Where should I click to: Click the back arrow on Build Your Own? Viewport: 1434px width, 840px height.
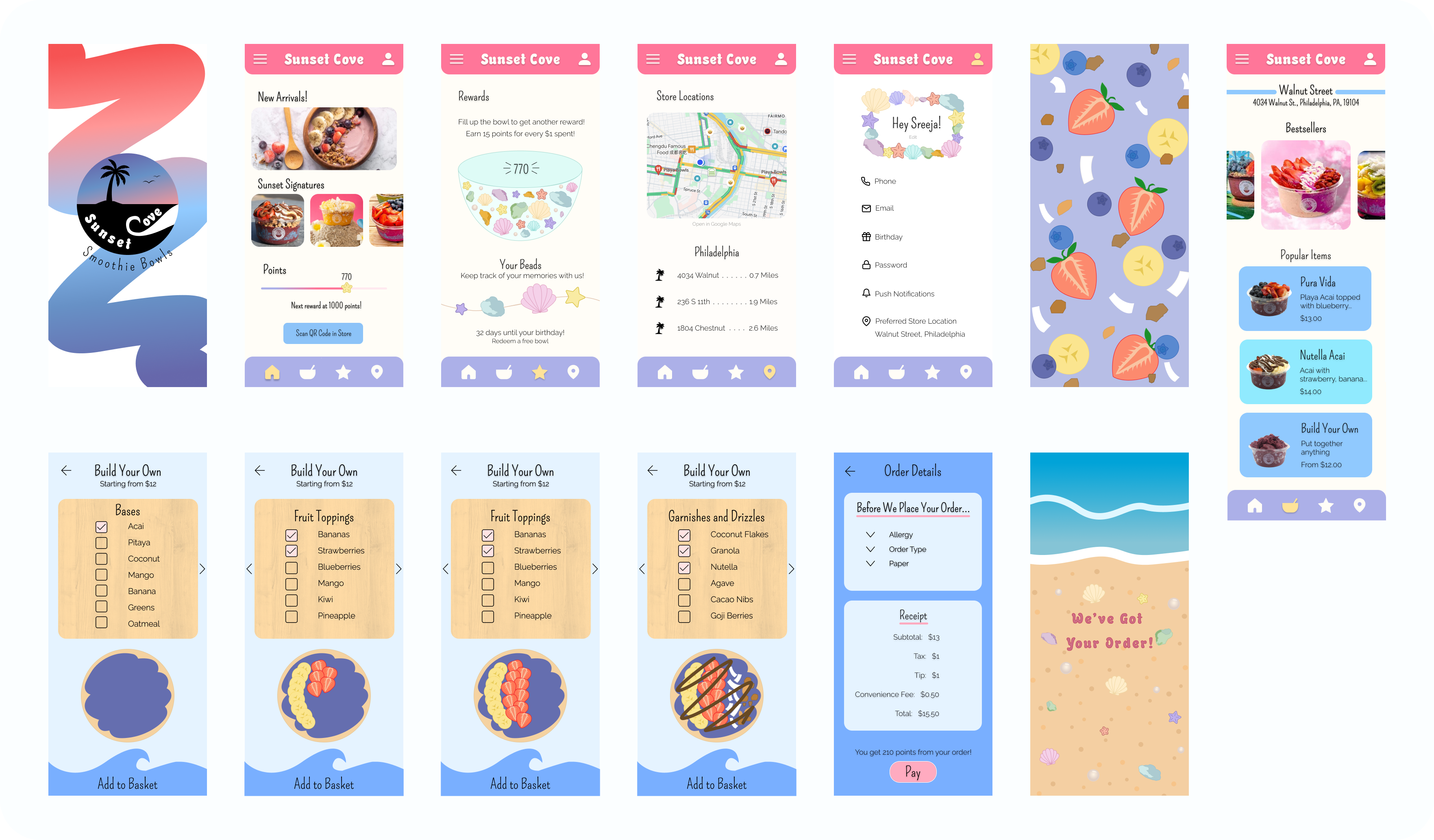point(66,470)
